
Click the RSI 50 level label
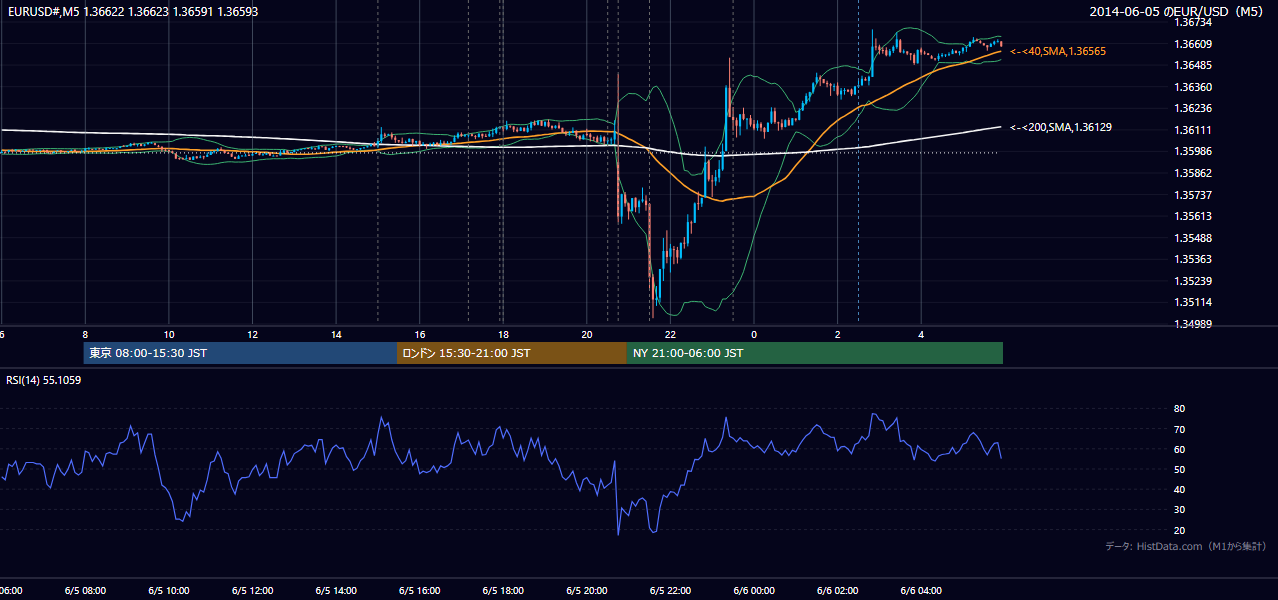click(x=1179, y=469)
